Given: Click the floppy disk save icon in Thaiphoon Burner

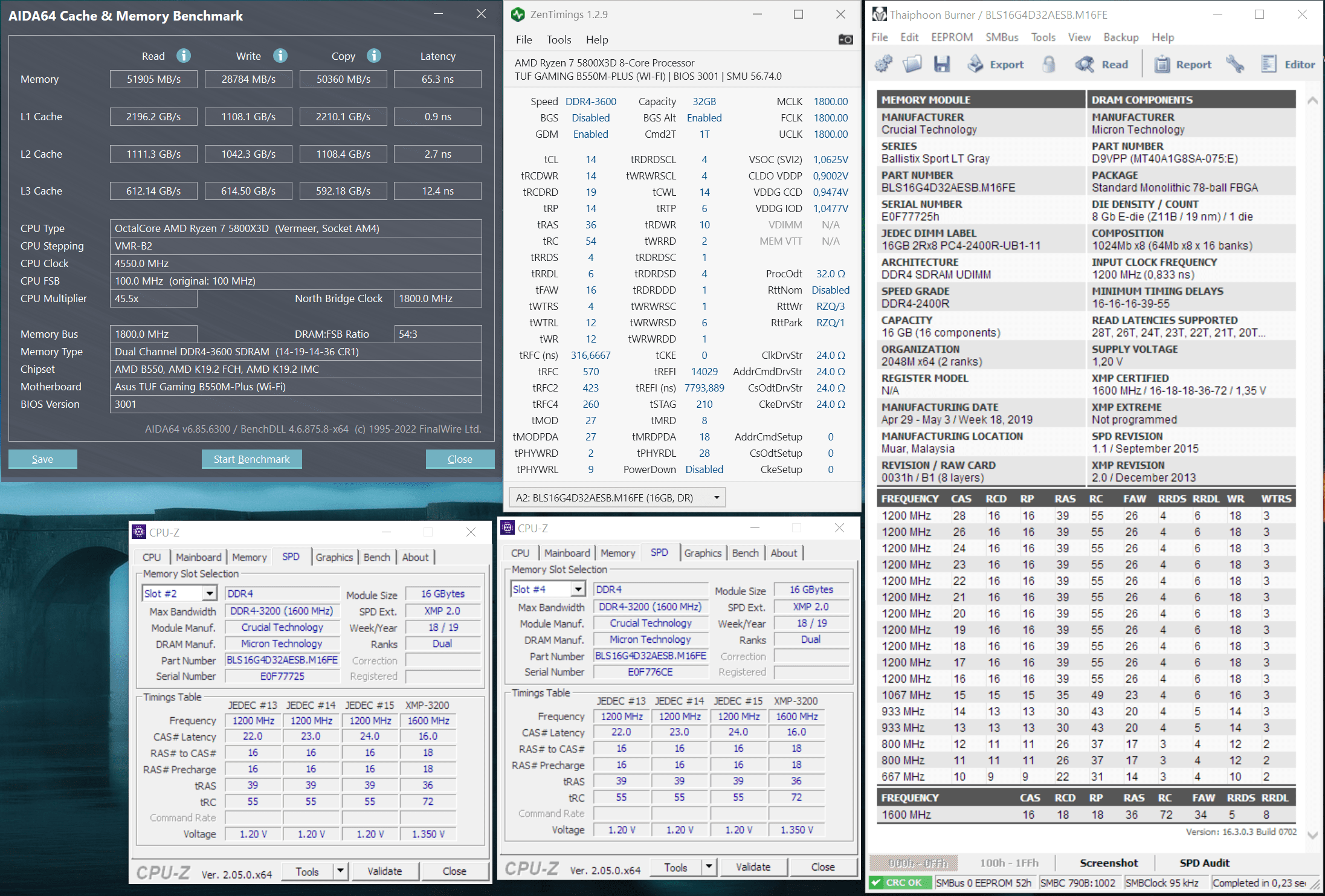Looking at the screenshot, I should click(942, 64).
